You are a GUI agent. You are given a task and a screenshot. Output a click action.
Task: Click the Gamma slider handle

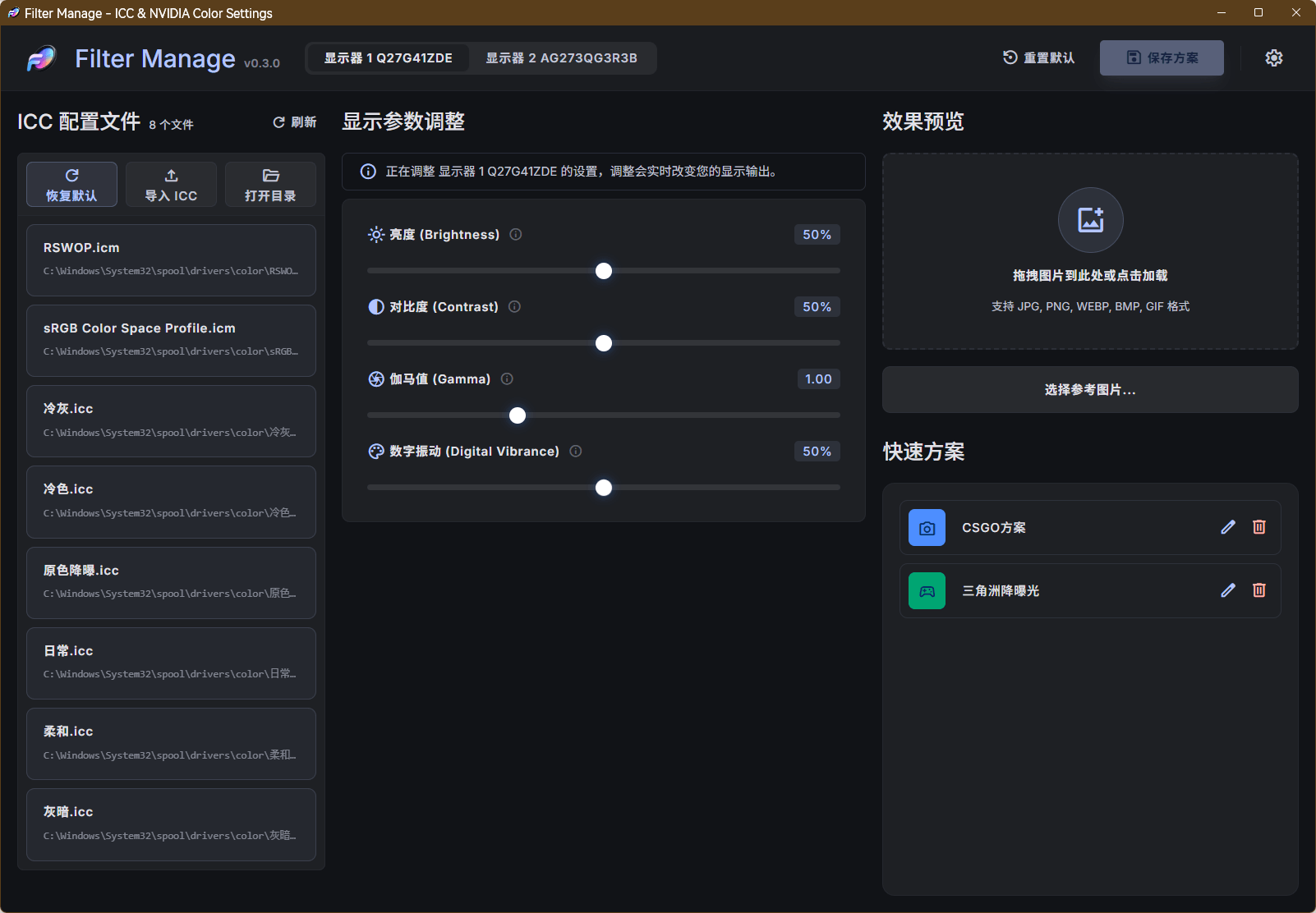click(518, 415)
